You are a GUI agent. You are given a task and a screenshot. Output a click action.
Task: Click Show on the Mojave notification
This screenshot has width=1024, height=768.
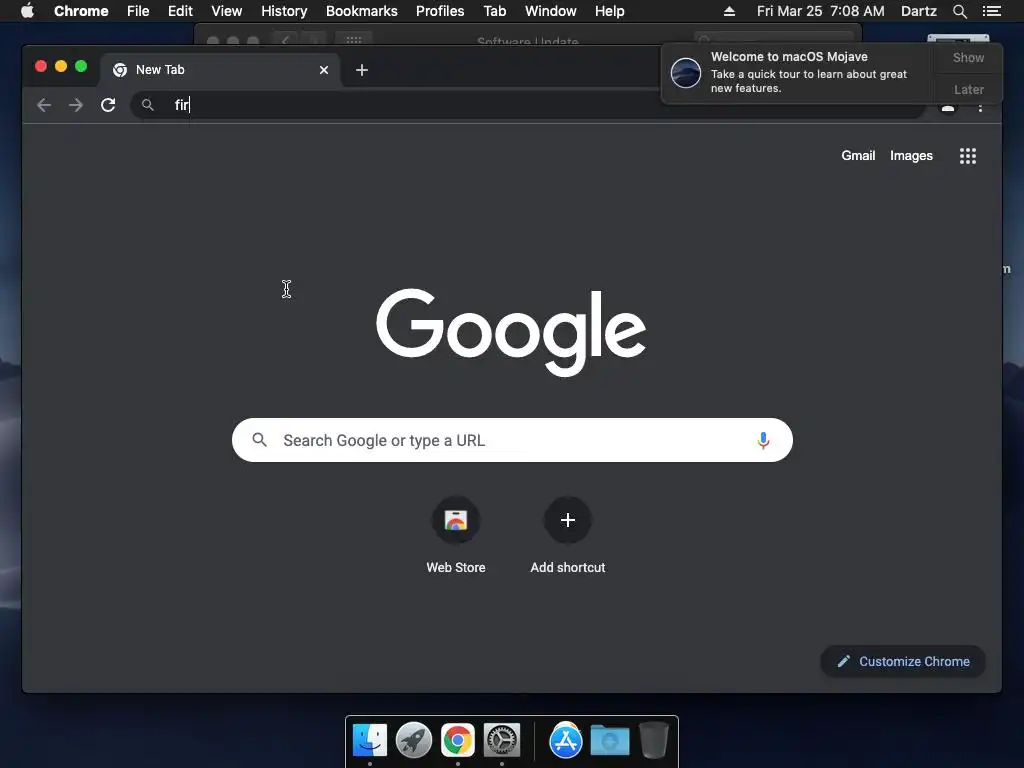(x=968, y=57)
